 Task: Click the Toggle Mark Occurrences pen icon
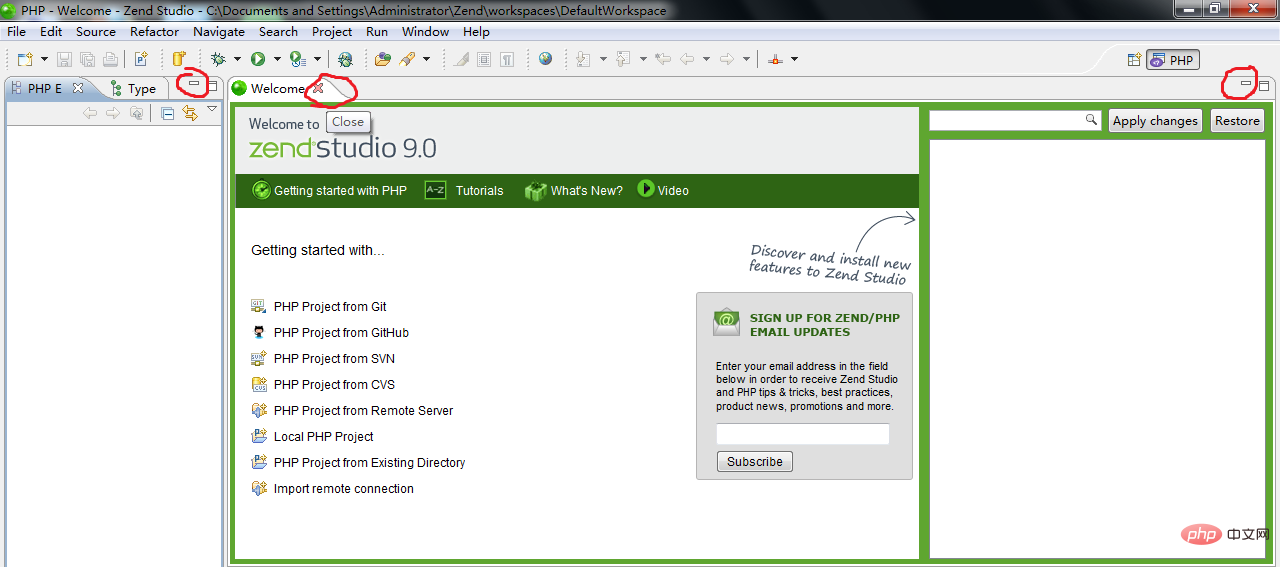[x=461, y=60]
